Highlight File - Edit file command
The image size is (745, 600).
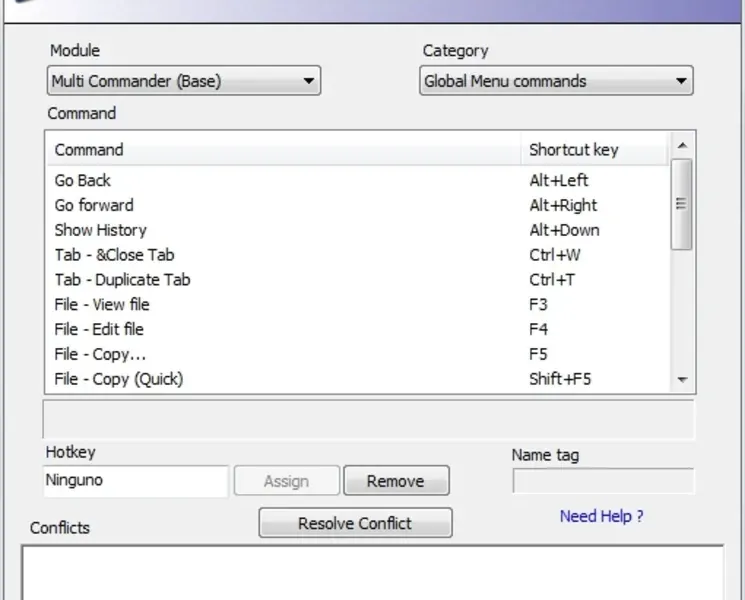coord(99,329)
